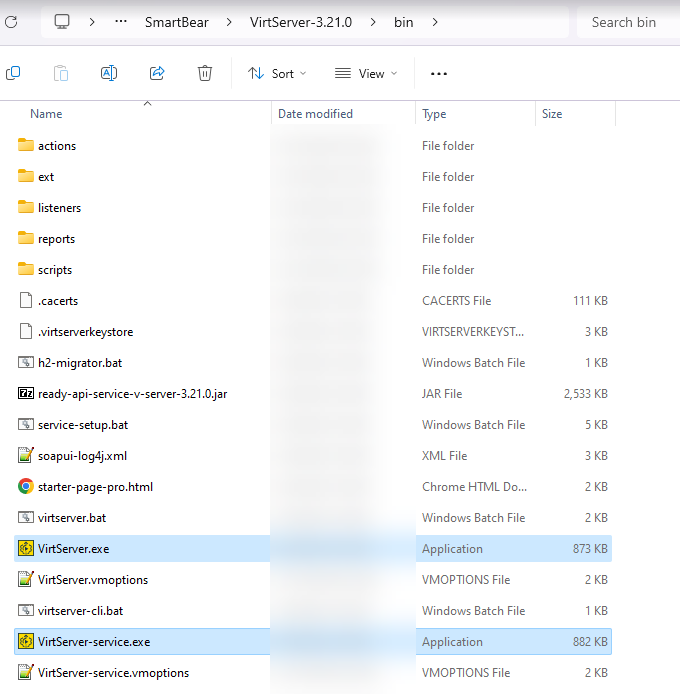Click the soapui-log4j.xml file icon

click(25, 455)
